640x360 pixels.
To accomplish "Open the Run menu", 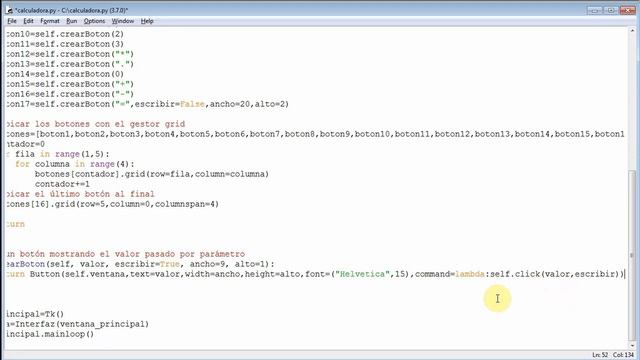I will (x=72, y=21).
